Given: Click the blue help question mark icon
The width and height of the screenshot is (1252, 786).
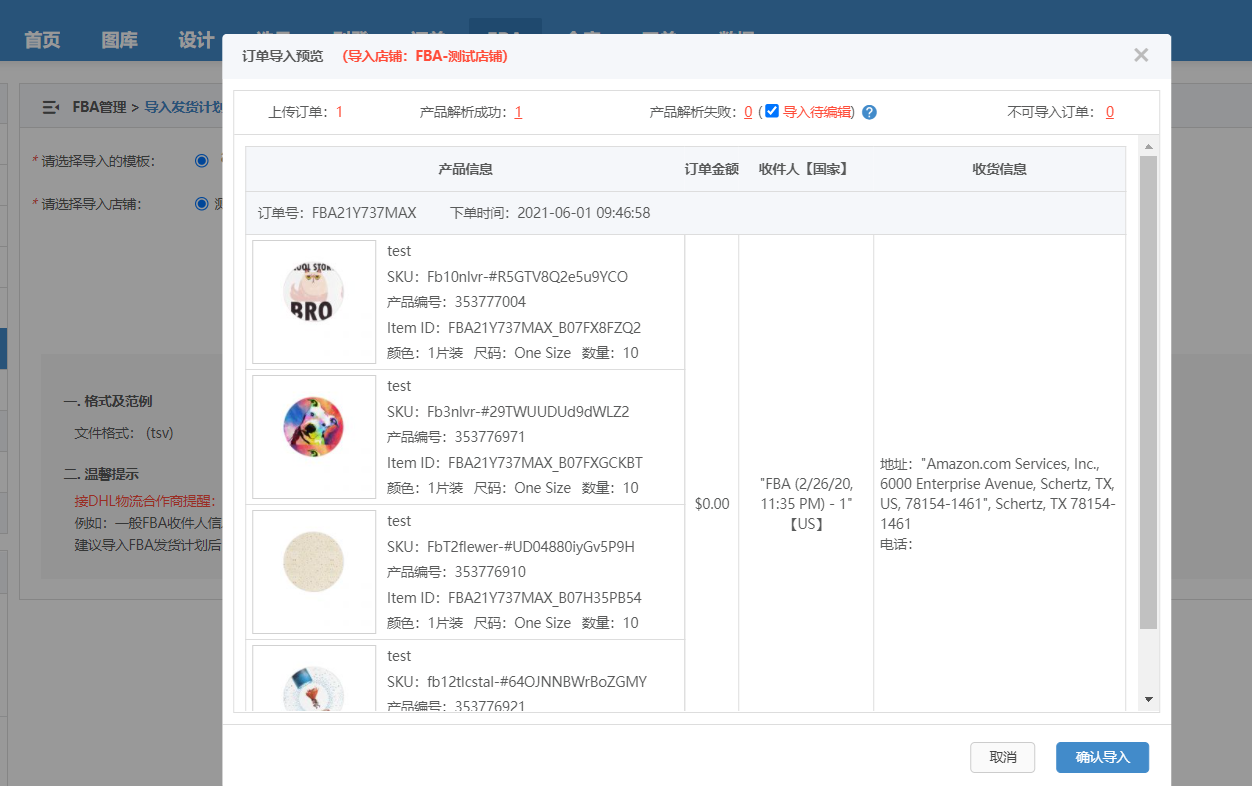Looking at the screenshot, I should click(869, 112).
